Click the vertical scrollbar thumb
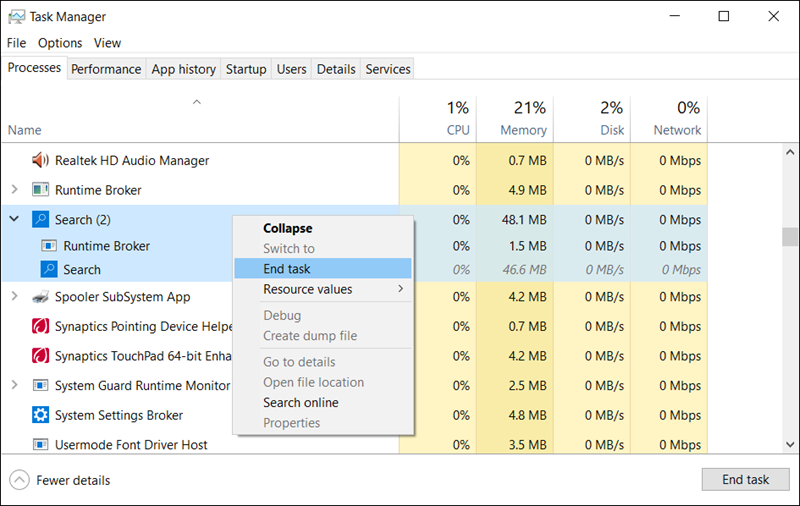This screenshot has width=800, height=506. 790,237
